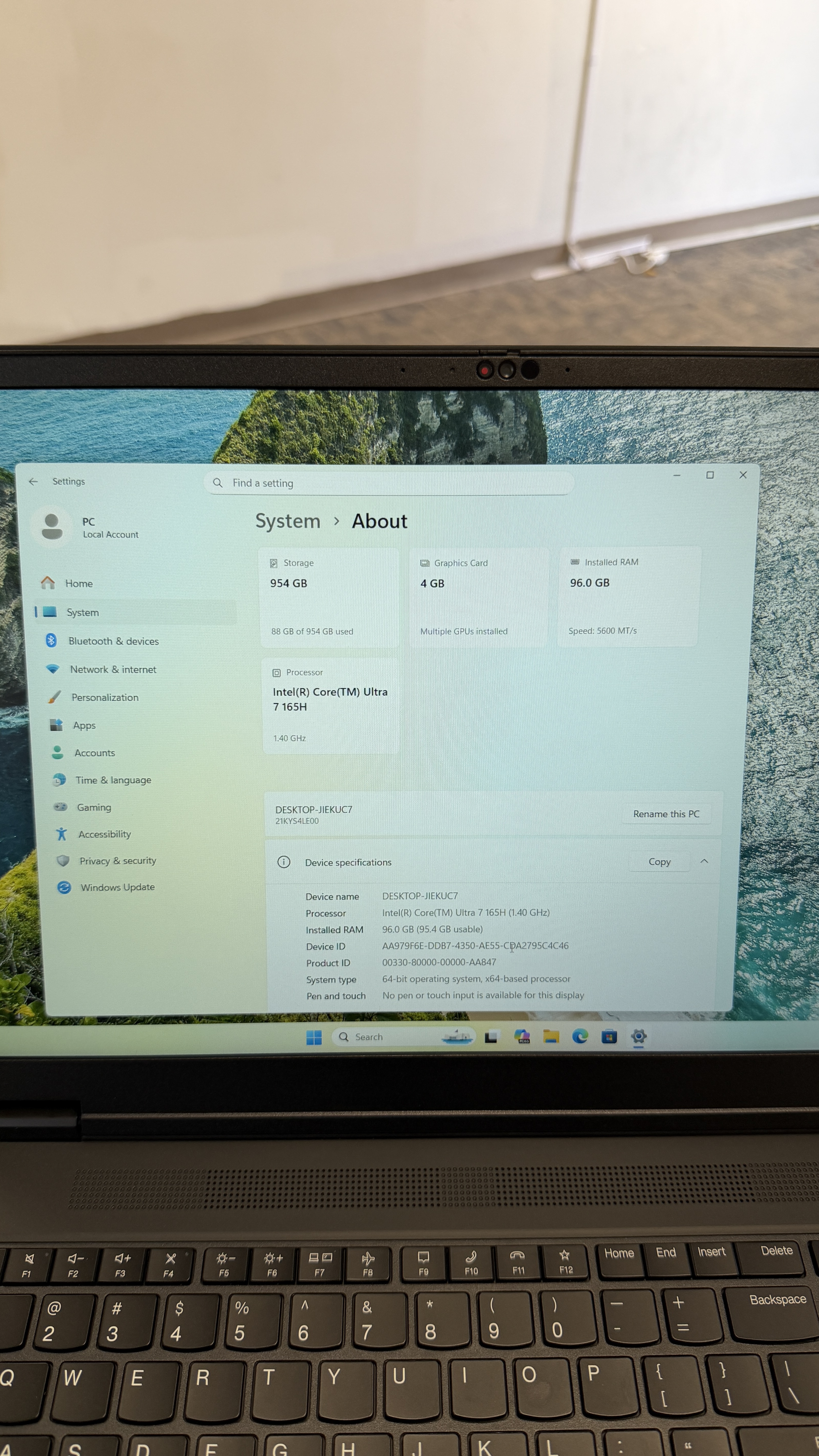819x1456 pixels.
Task: Click the Settings back arrow
Action: (x=33, y=481)
